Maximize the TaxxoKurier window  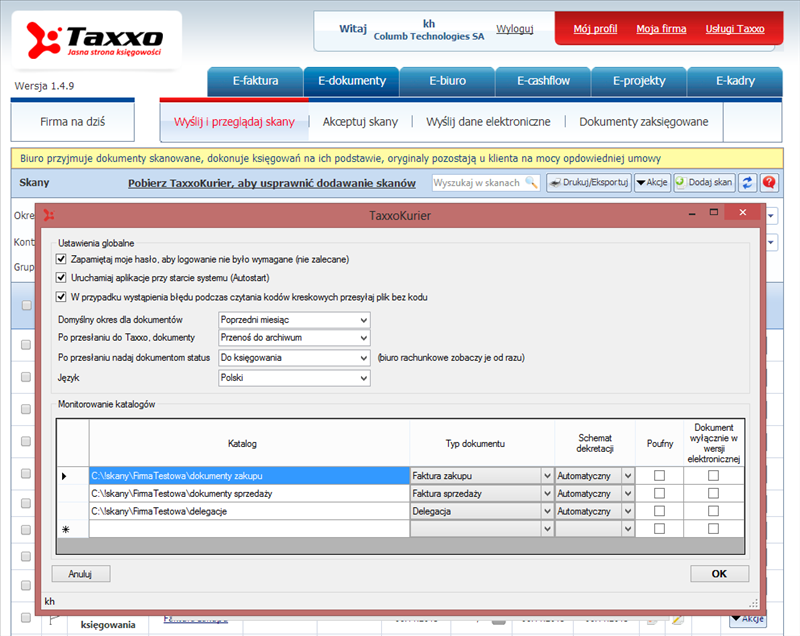pos(713,213)
